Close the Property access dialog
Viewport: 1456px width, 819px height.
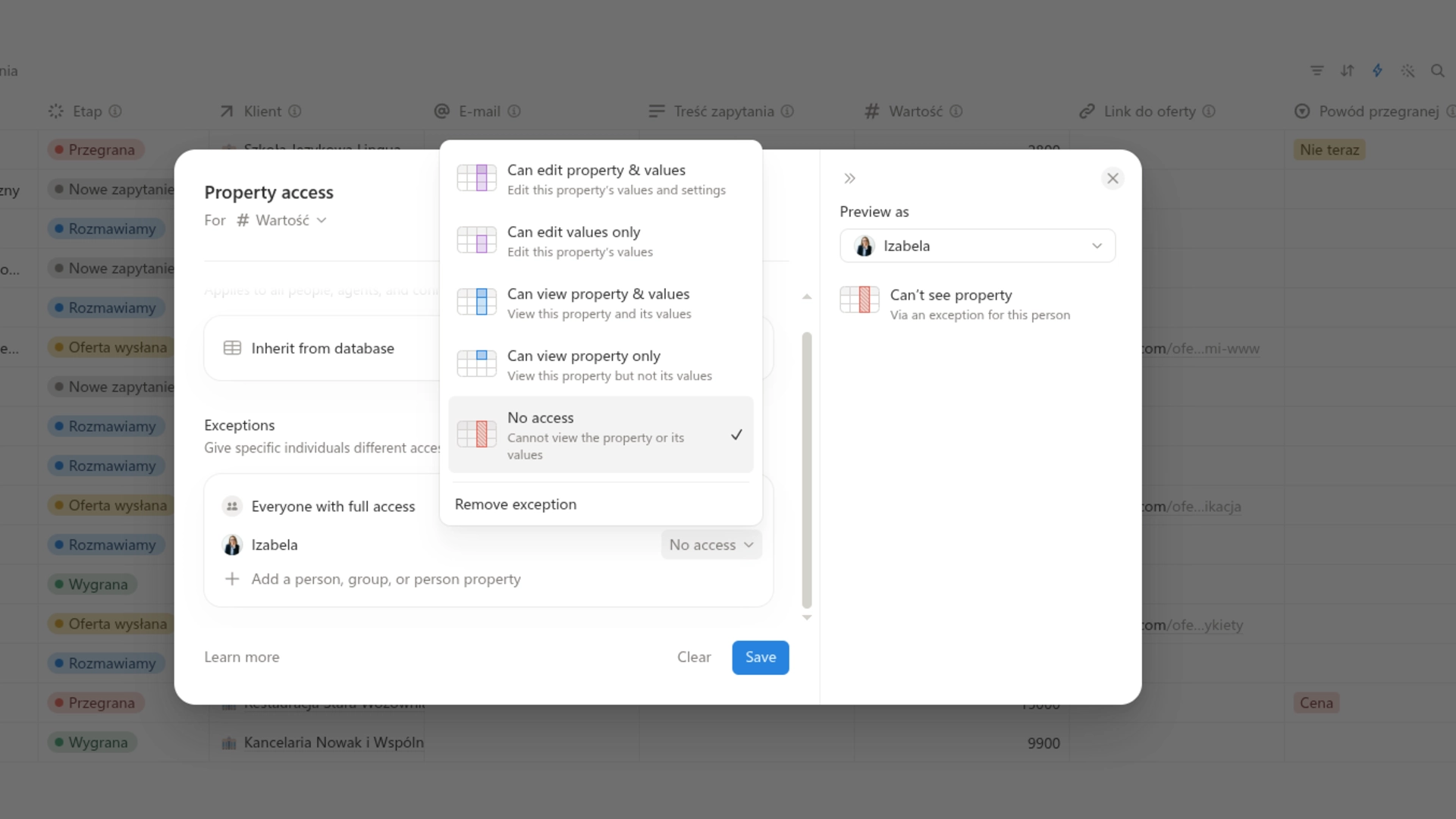tap(1112, 178)
